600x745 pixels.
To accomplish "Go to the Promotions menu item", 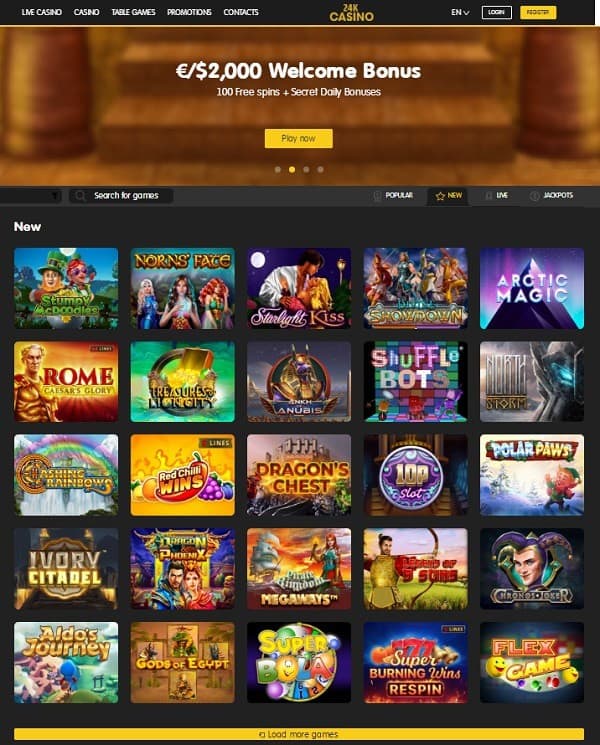I will [x=189, y=12].
